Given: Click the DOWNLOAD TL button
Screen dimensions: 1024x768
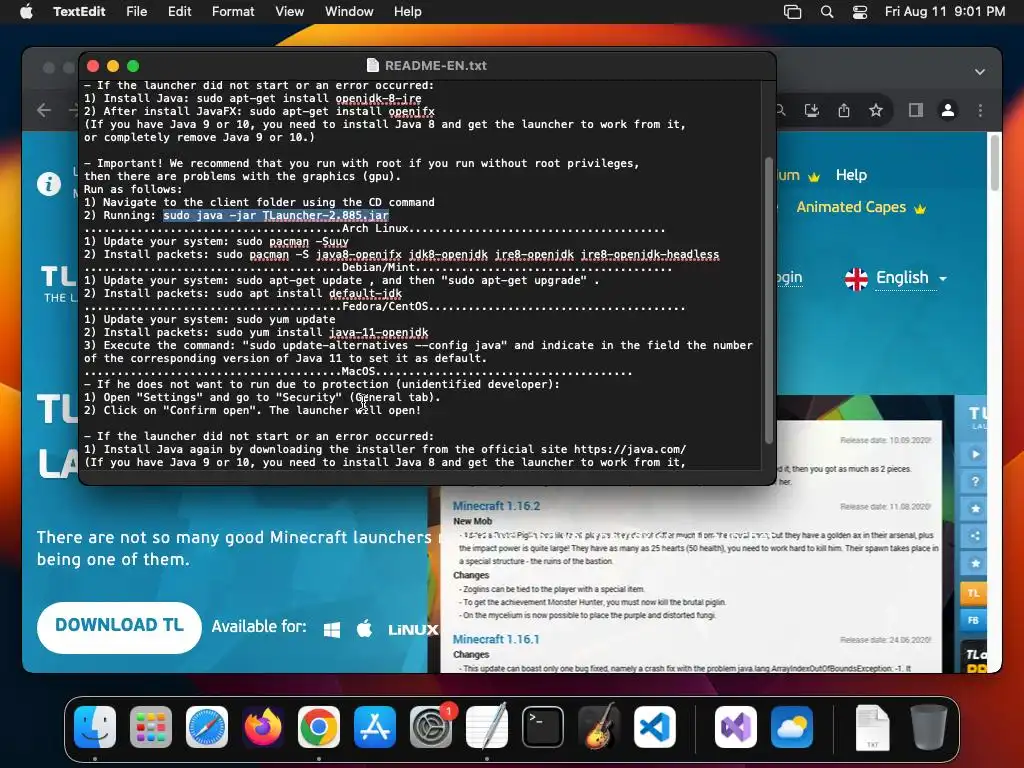Looking at the screenshot, I should tap(120, 627).
